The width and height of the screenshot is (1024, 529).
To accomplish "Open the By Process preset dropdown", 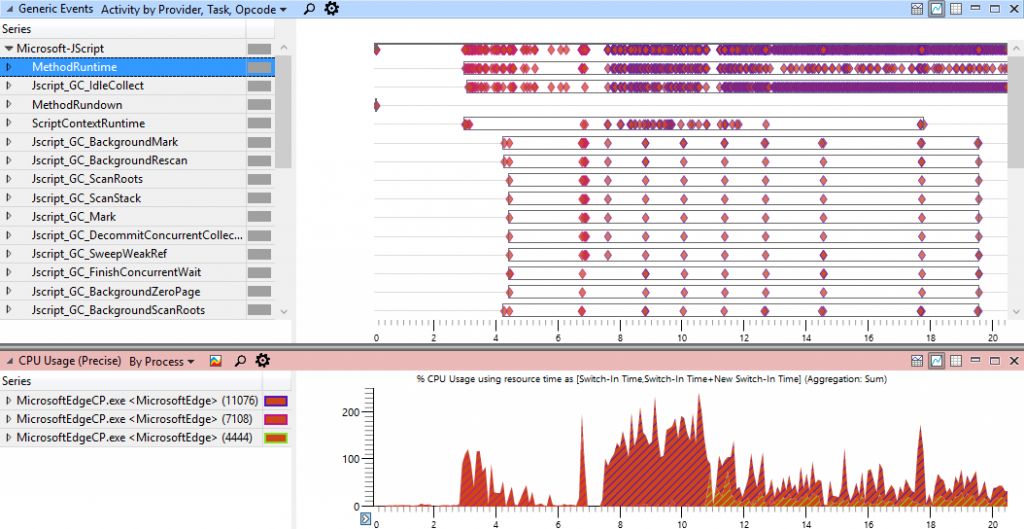I will [x=161, y=361].
